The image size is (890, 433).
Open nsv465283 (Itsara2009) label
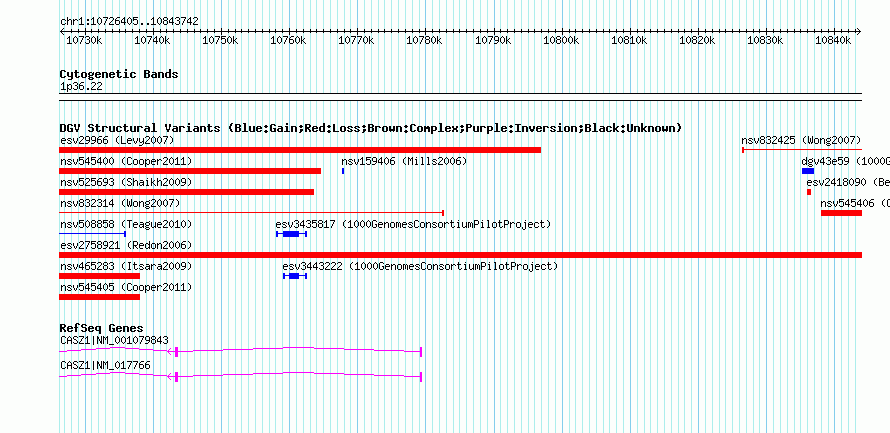click(126, 266)
